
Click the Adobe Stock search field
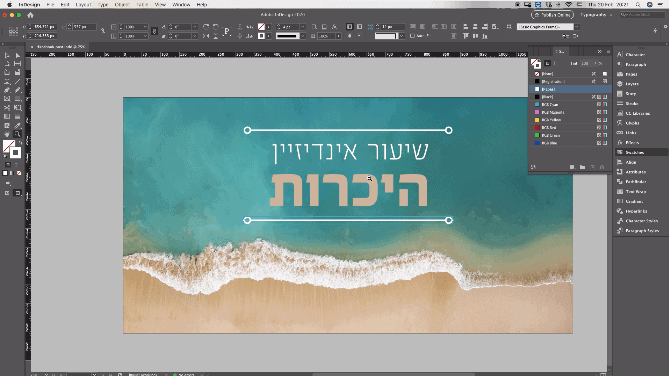[x=643, y=15]
